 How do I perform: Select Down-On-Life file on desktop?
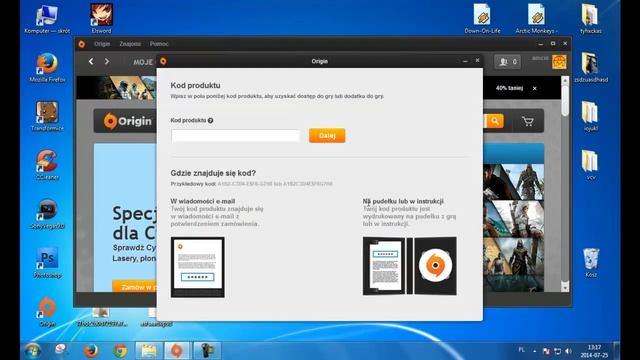(482, 19)
